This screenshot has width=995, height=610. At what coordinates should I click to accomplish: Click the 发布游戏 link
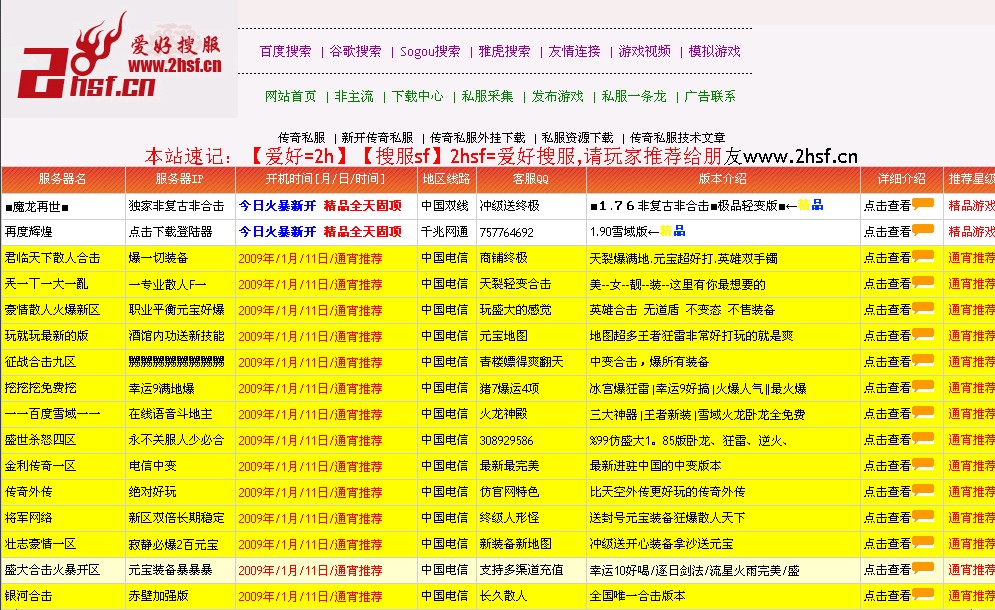pos(555,96)
